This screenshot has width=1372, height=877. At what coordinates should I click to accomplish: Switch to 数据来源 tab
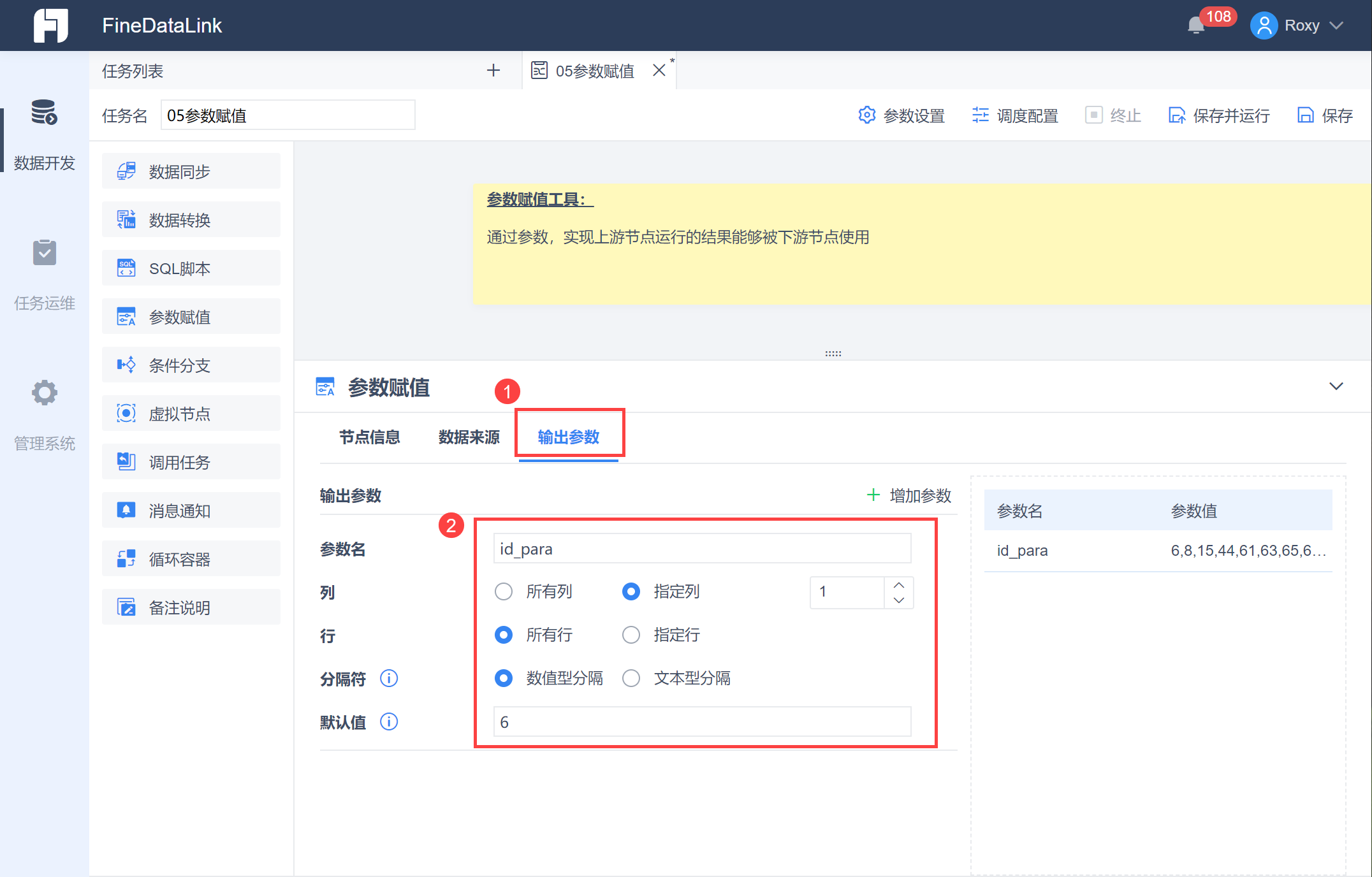point(469,437)
